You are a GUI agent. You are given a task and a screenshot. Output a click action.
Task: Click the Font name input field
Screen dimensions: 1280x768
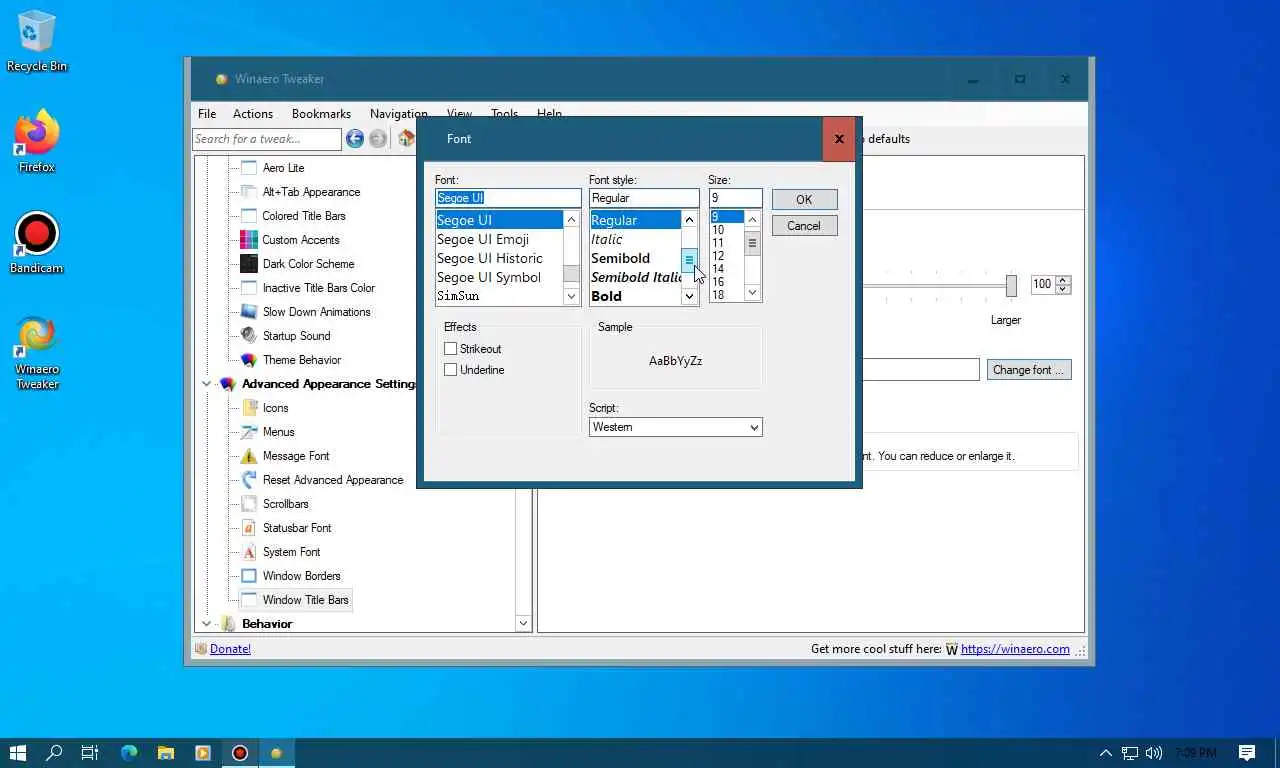coord(508,198)
